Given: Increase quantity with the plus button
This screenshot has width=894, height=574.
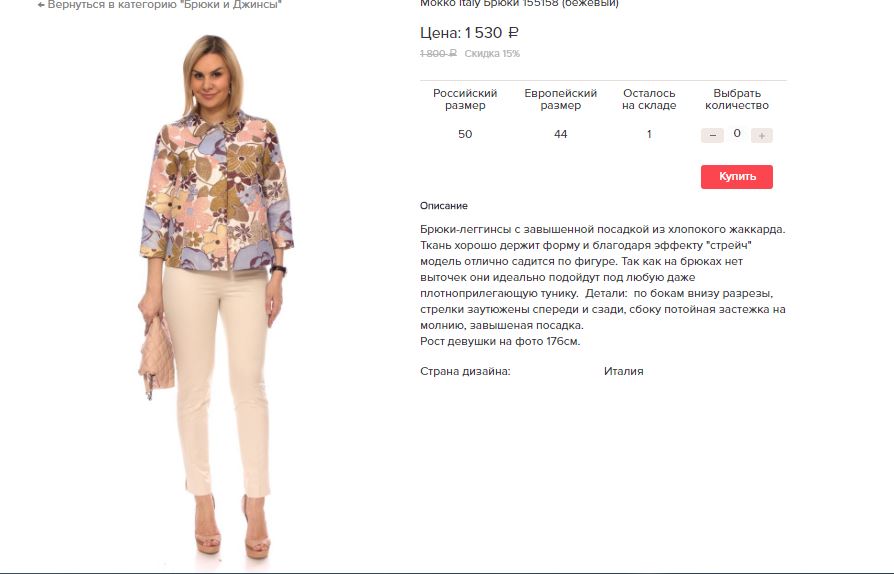Looking at the screenshot, I should click(x=762, y=135).
